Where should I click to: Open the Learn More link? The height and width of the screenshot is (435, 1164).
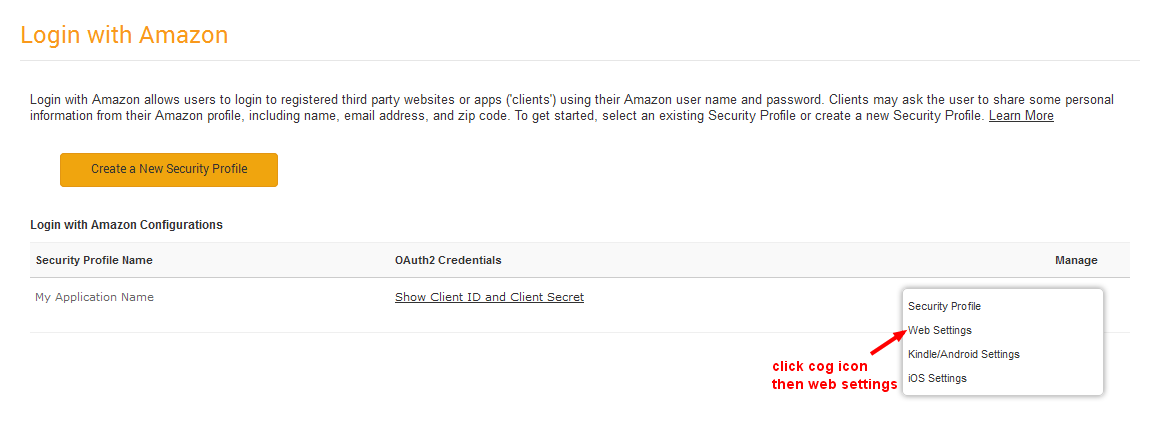coord(1021,116)
